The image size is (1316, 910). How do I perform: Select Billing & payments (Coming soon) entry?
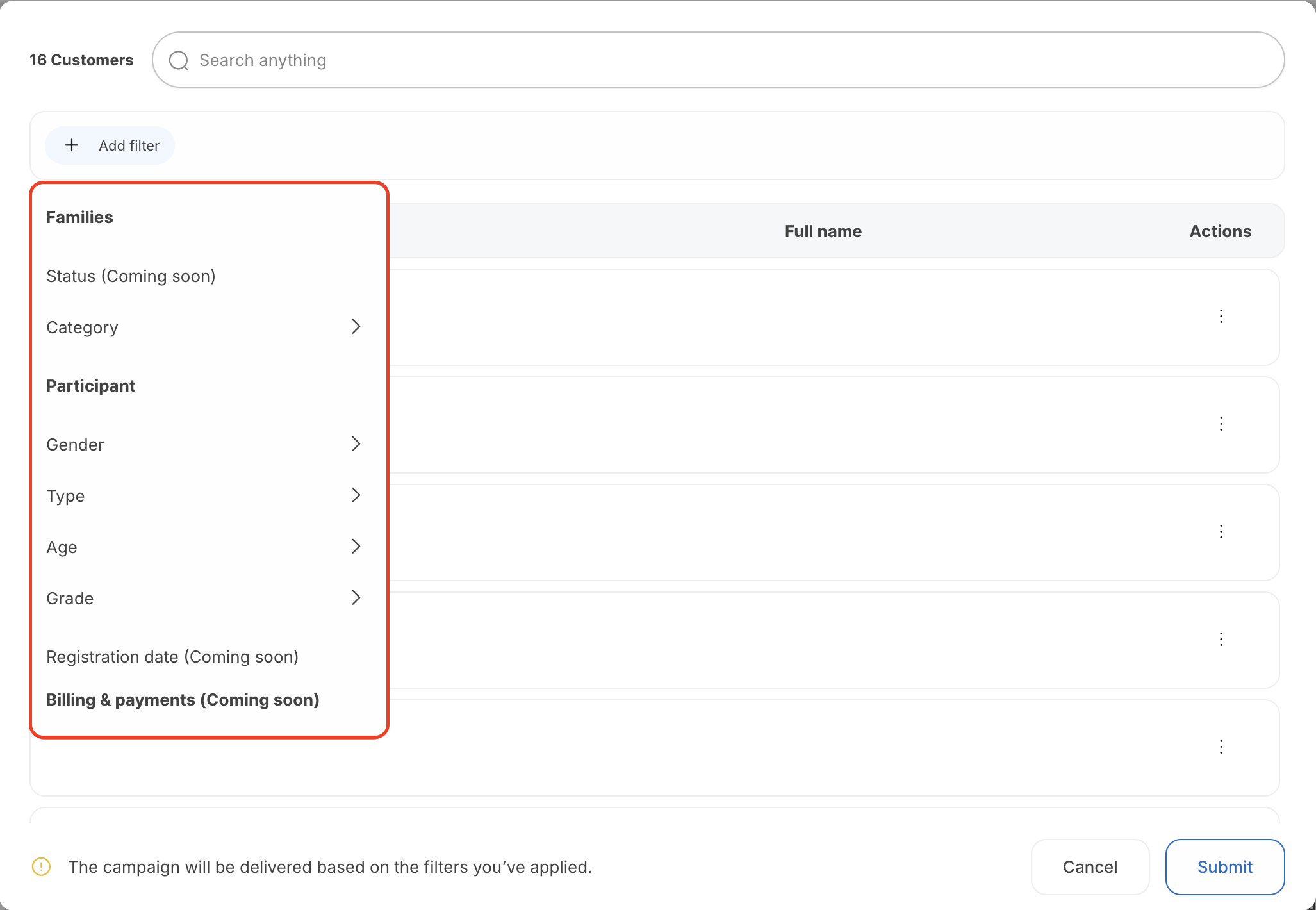[183, 700]
